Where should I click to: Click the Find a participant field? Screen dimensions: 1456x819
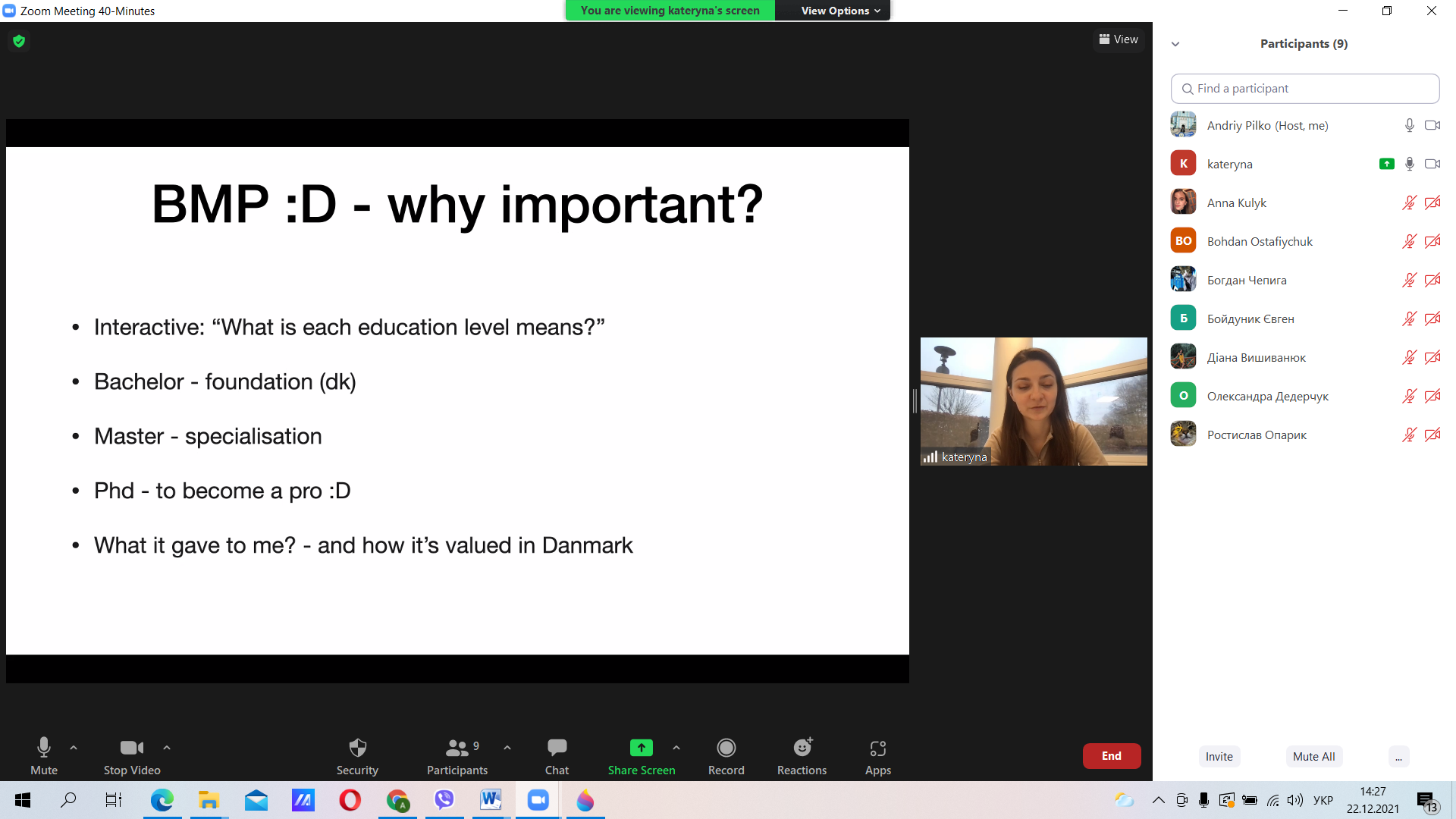[1304, 89]
